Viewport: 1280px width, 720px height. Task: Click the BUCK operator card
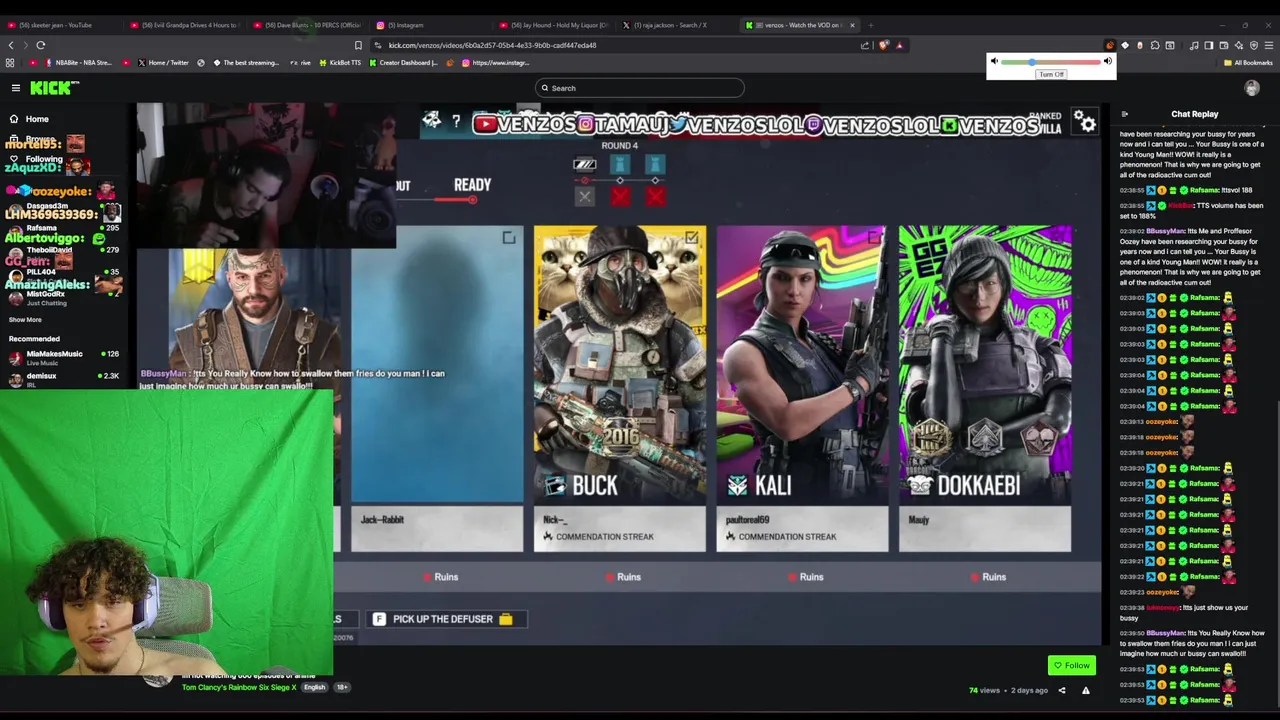pos(620,389)
